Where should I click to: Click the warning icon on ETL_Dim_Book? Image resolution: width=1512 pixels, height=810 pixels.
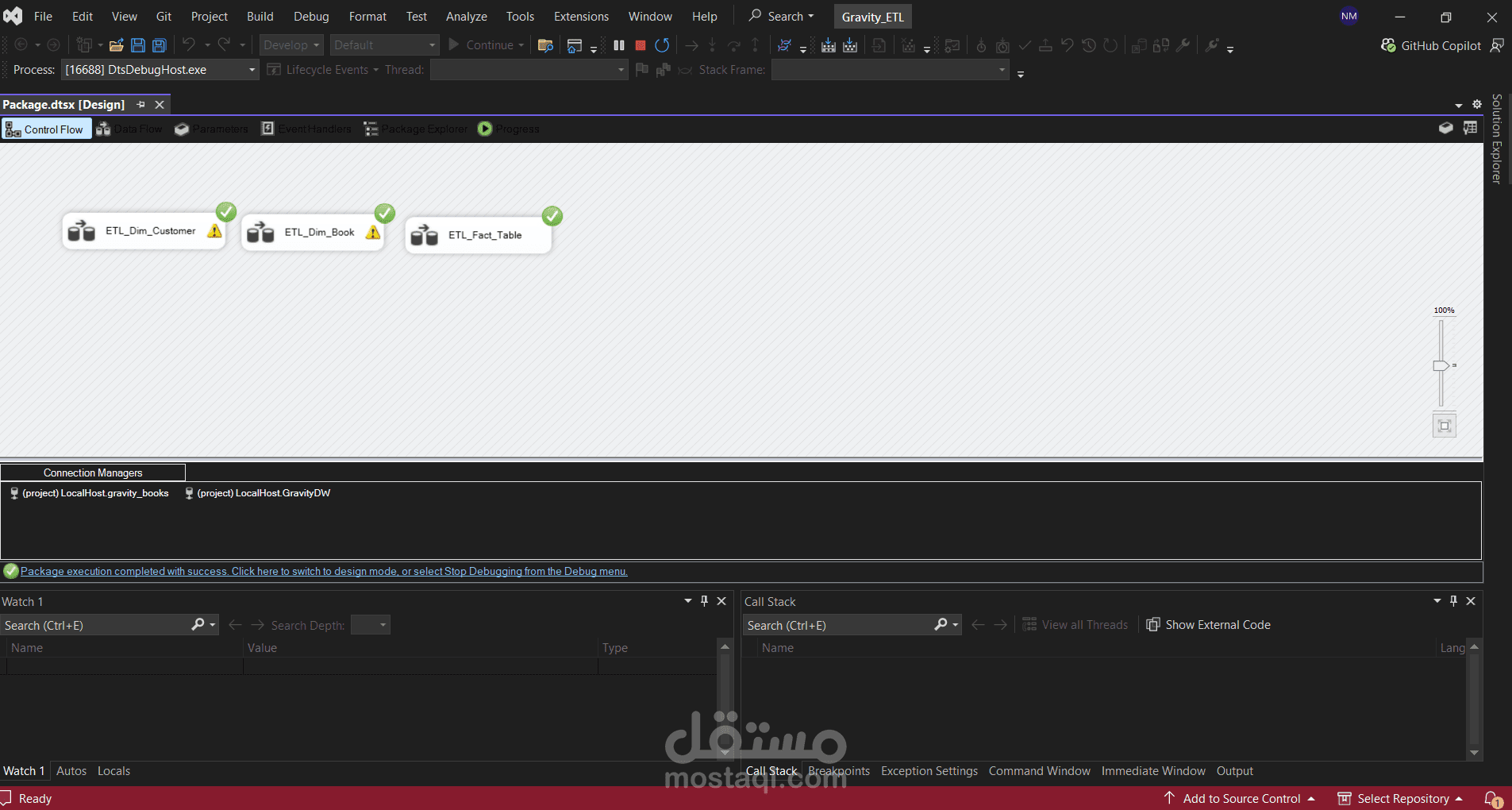click(x=373, y=232)
